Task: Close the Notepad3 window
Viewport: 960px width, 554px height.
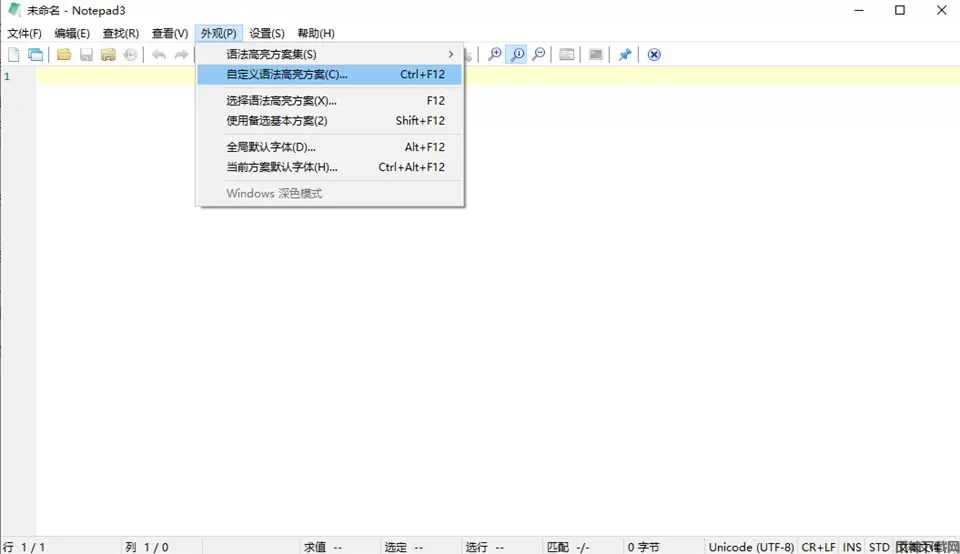Action: click(941, 10)
